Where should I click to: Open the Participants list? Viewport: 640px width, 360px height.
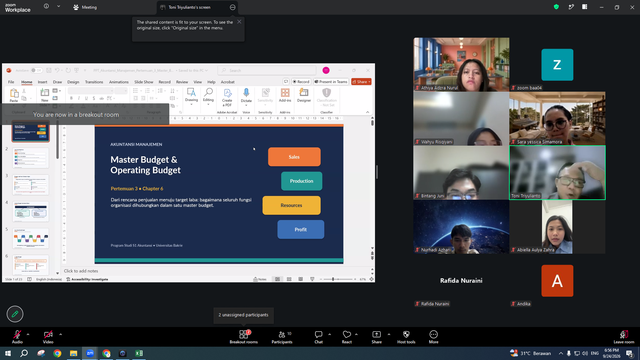click(282, 337)
